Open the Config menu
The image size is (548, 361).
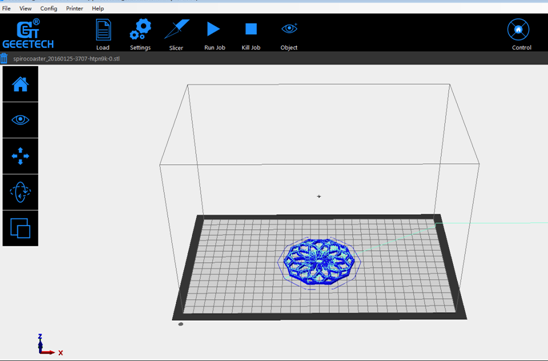point(49,8)
